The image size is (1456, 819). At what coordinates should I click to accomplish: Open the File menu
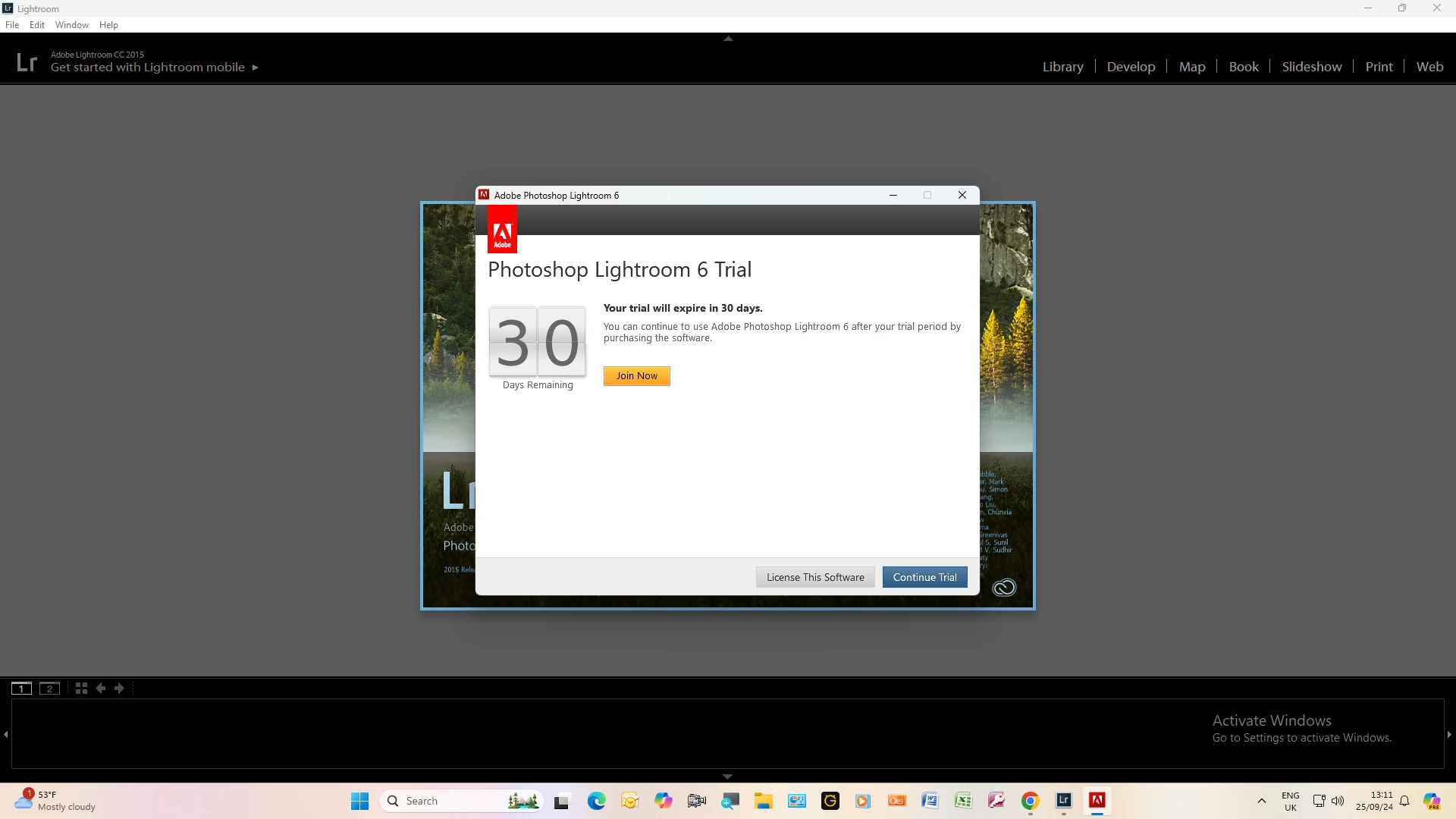pyautogui.click(x=12, y=25)
